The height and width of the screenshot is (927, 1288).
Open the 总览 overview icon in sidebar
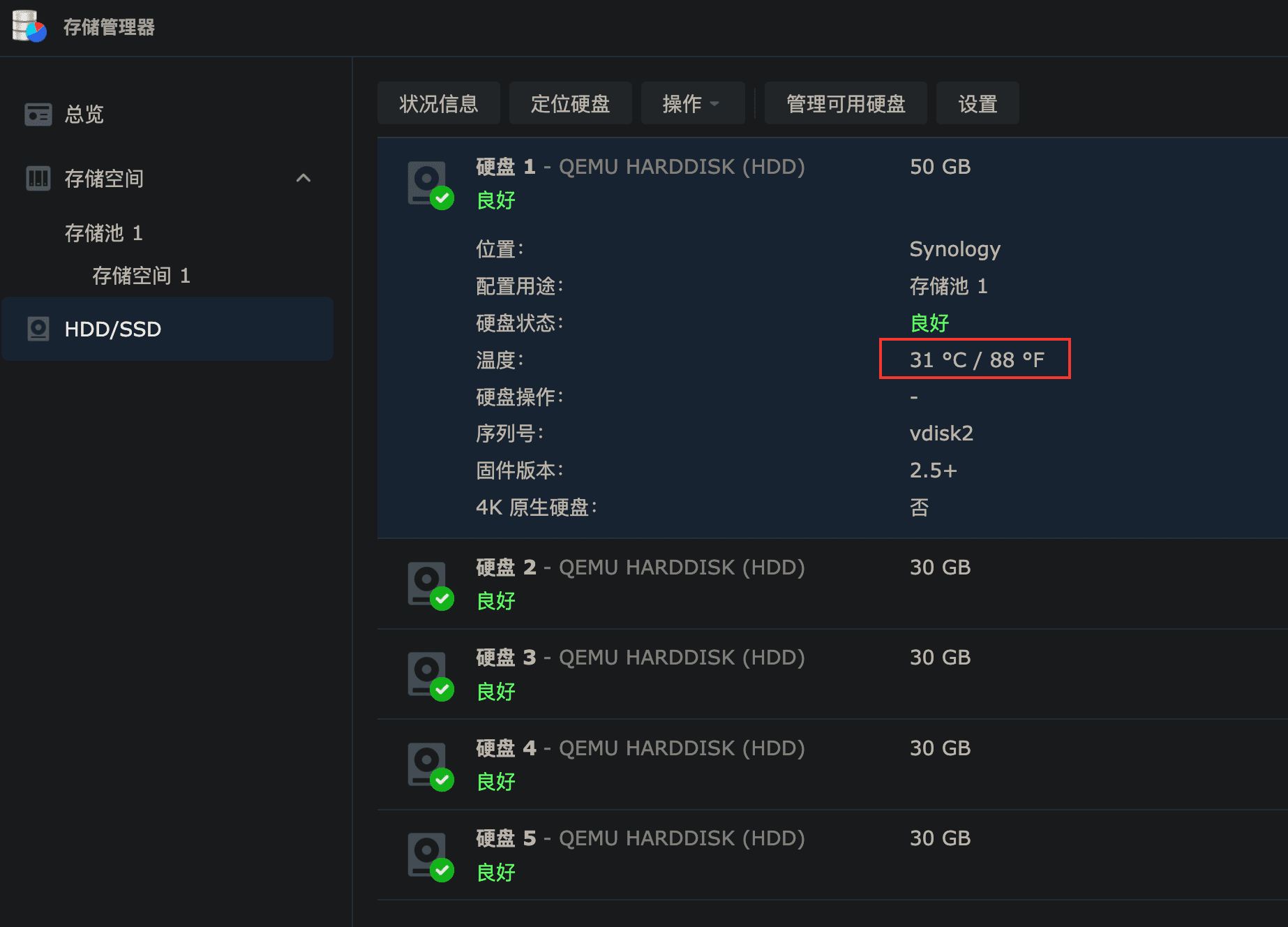pyautogui.click(x=38, y=114)
